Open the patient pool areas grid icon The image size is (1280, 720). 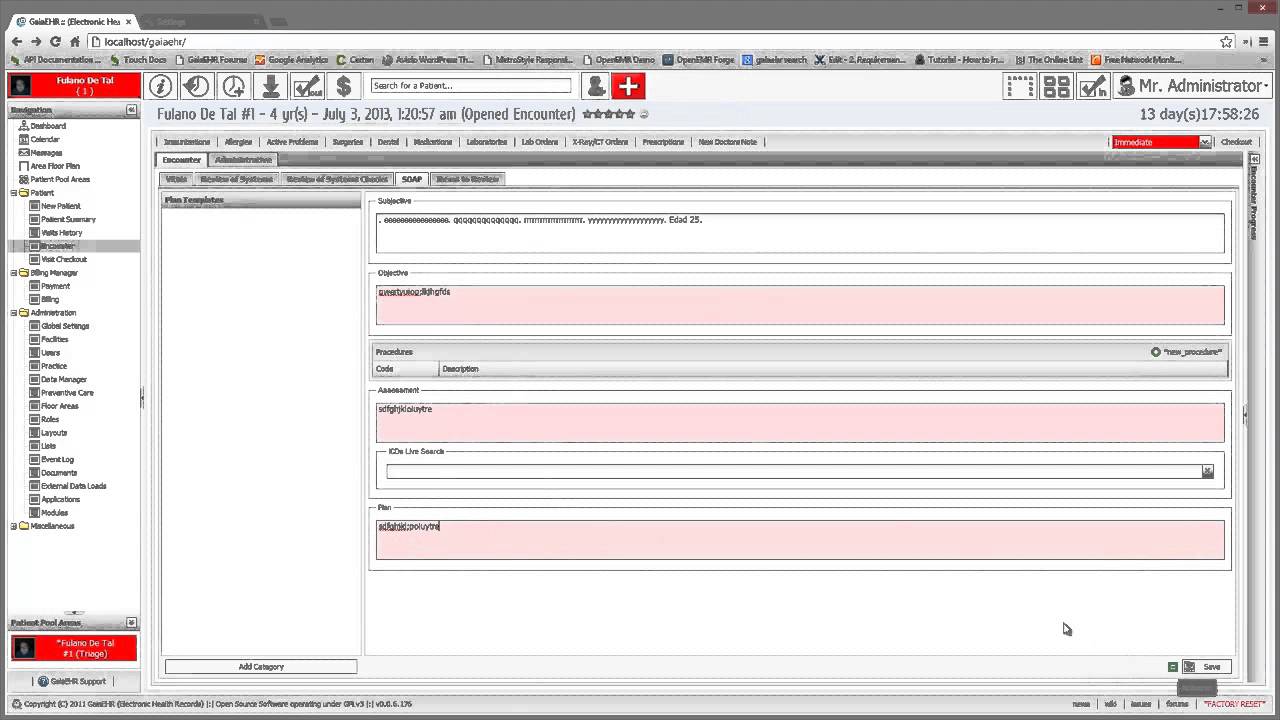(x=1056, y=86)
